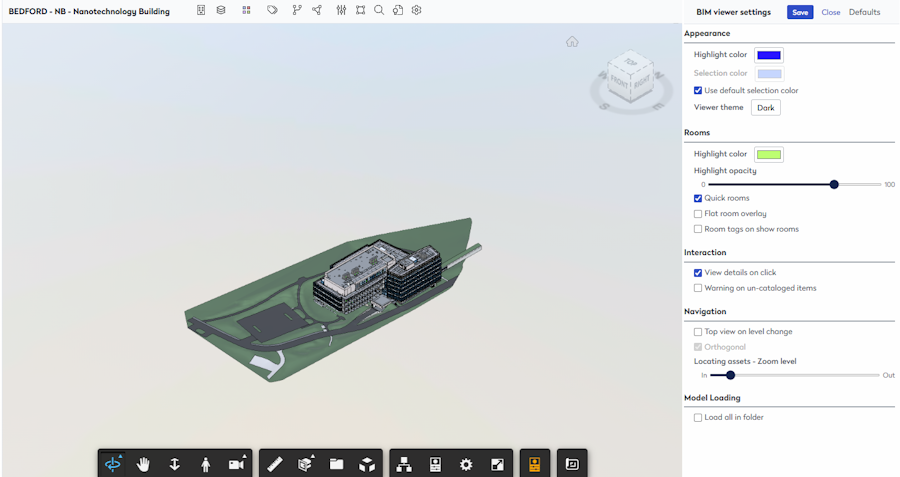Select the Orbit tool in bottom toolbar
Viewport: 900px width, 477px height.
coord(113,464)
